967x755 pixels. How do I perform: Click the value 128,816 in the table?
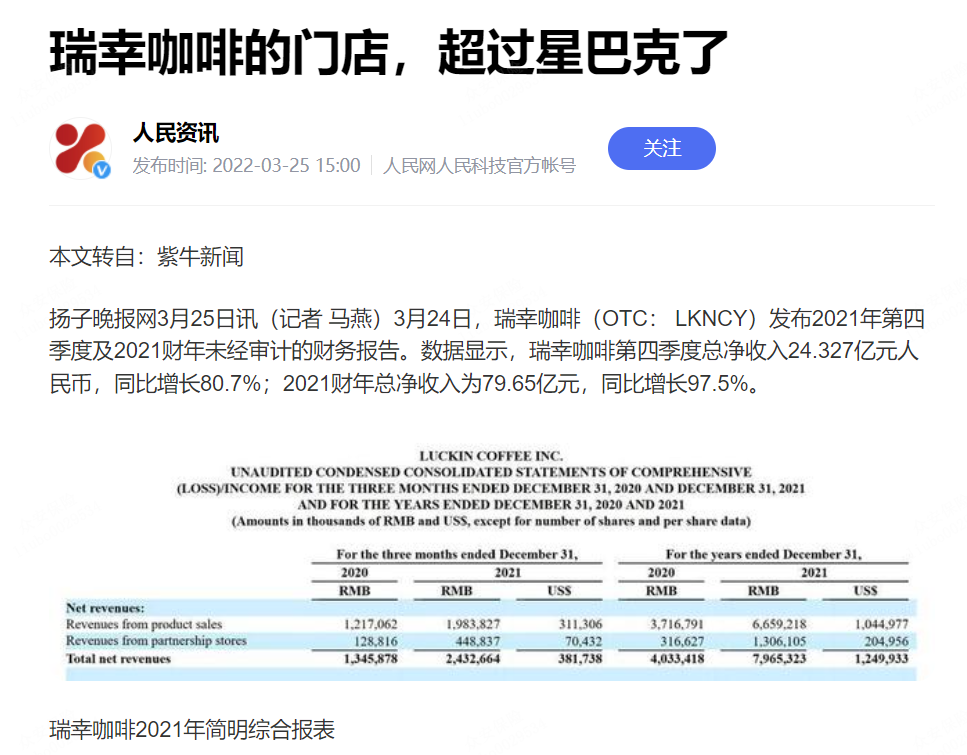(376, 642)
